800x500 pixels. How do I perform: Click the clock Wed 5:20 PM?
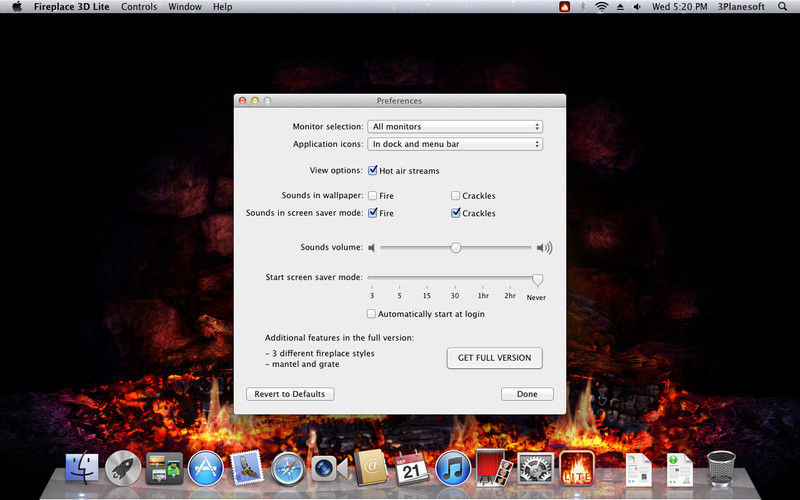point(680,7)
